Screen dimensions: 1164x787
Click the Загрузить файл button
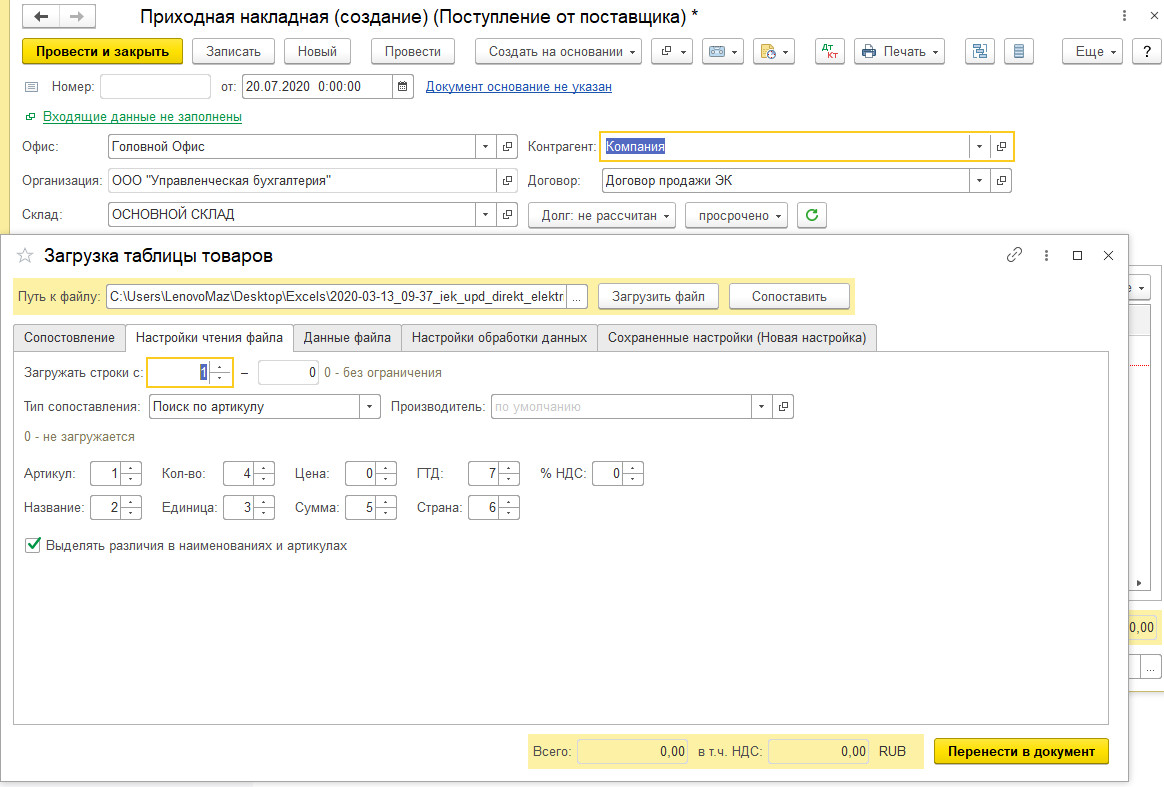[658, 296]
